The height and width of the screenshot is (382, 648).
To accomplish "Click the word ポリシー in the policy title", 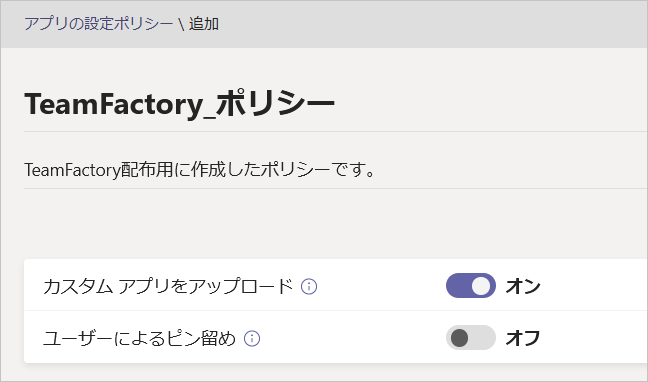I will pyautogui.click(x=275, y=103).
